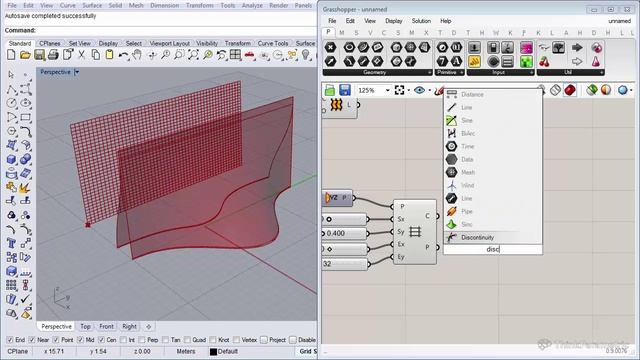Click the Undo arrow icon
This screenshot has width=640, height=360.
pyautogui.click(x=123, y=54)
